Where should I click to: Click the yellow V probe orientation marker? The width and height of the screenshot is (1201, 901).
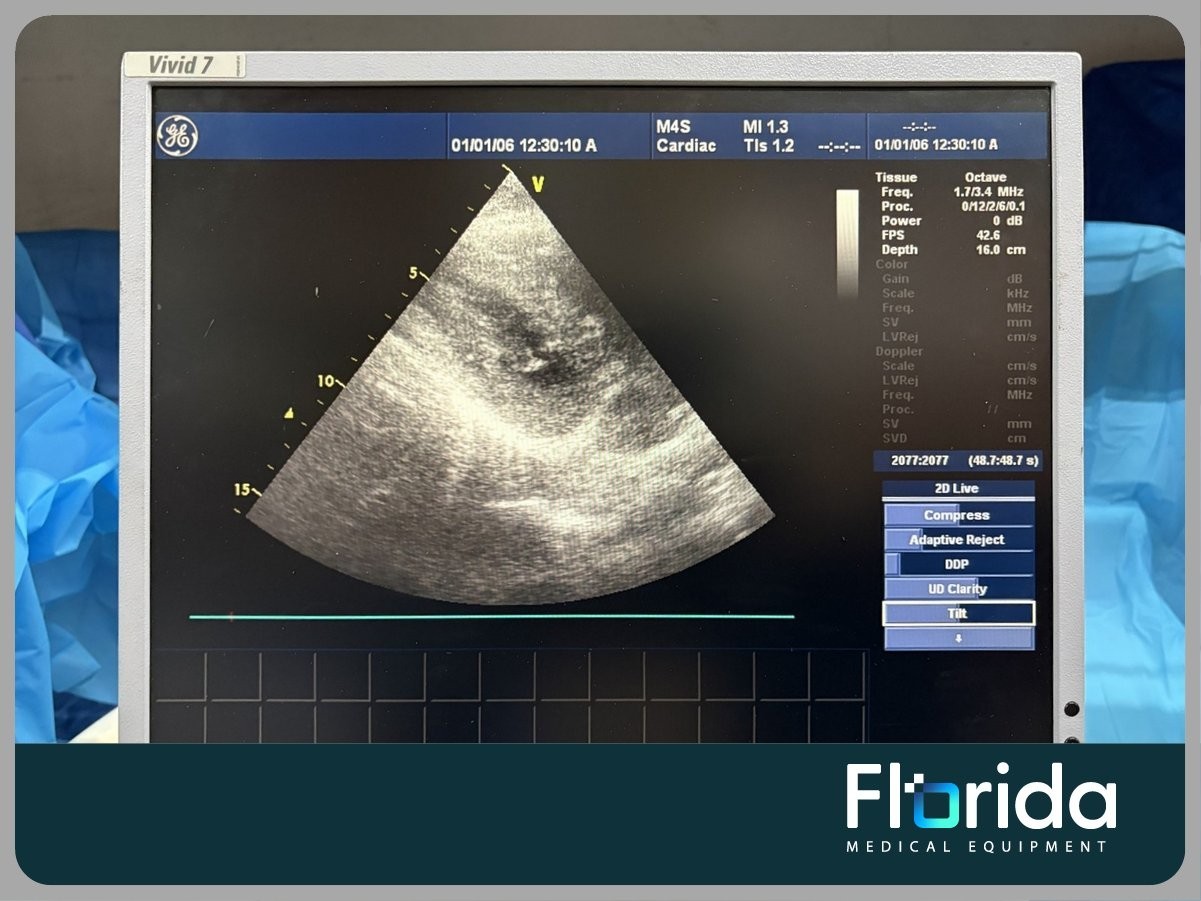coord(538,184)
